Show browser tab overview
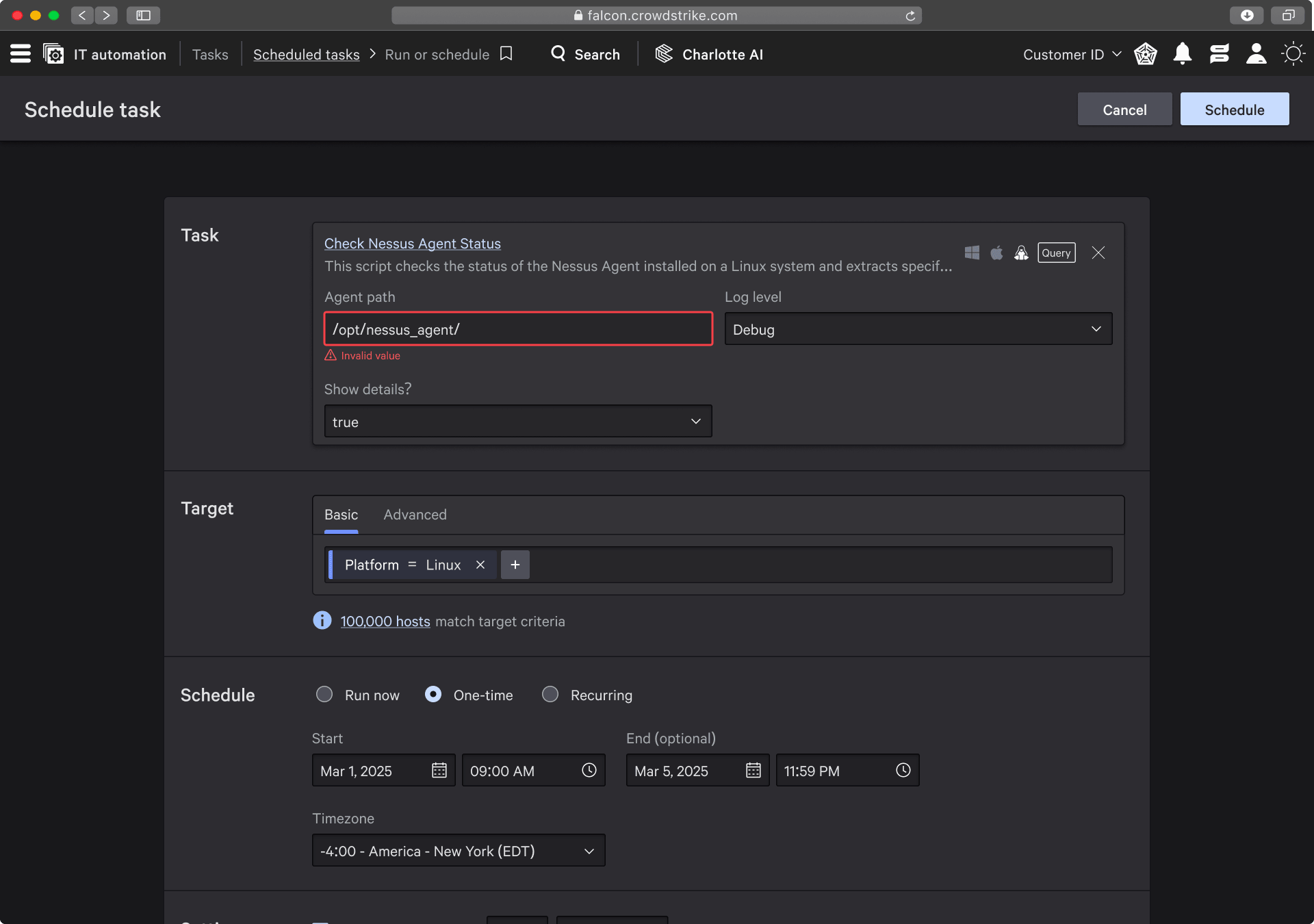This screenshot has width=1314, height=924. pyautogui.click(x=1288, y=15)
